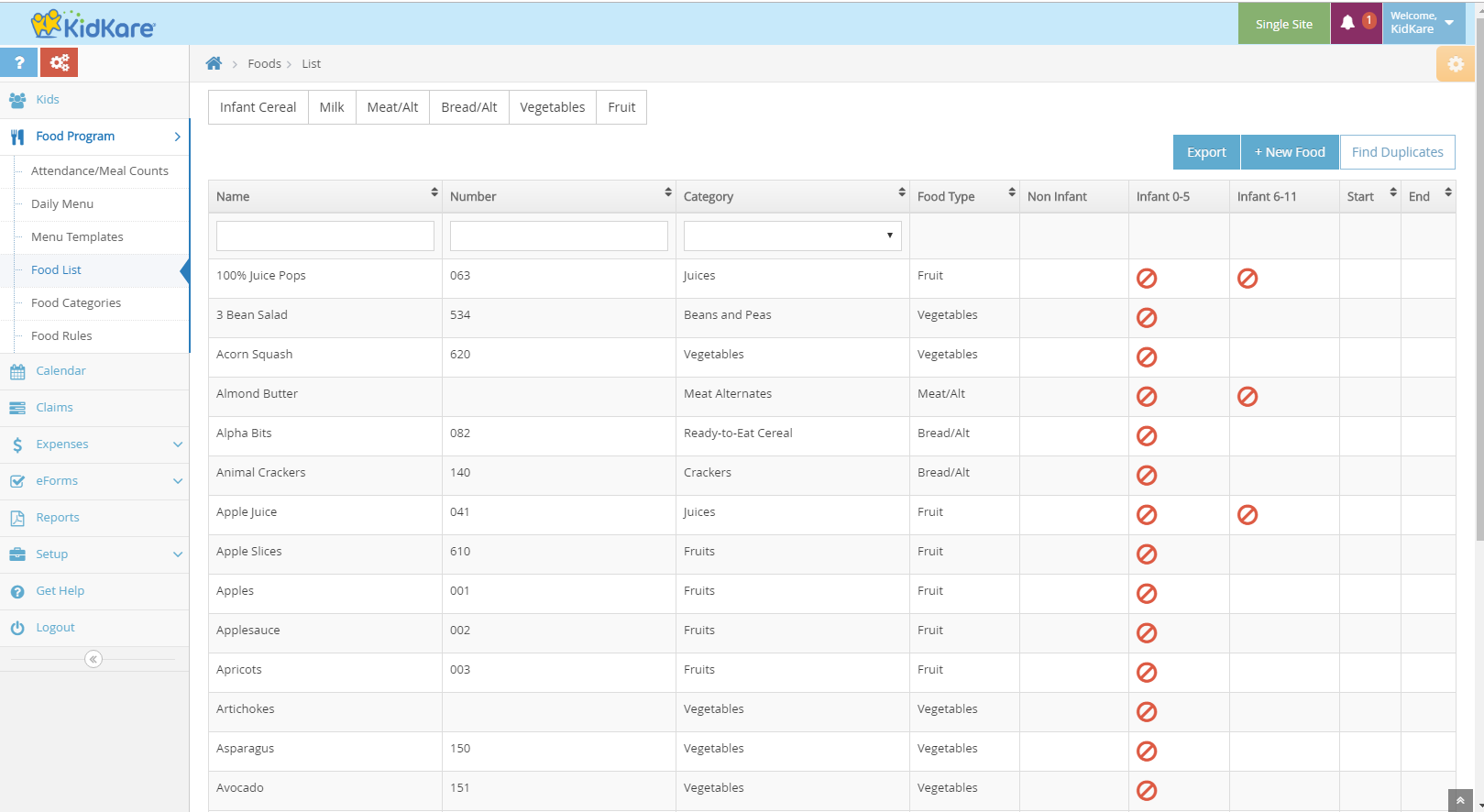This screenshot has width=1484, height=812.
Task: Toggle Infant 0-5 block for Applesauce
Action: (1147, 633)
